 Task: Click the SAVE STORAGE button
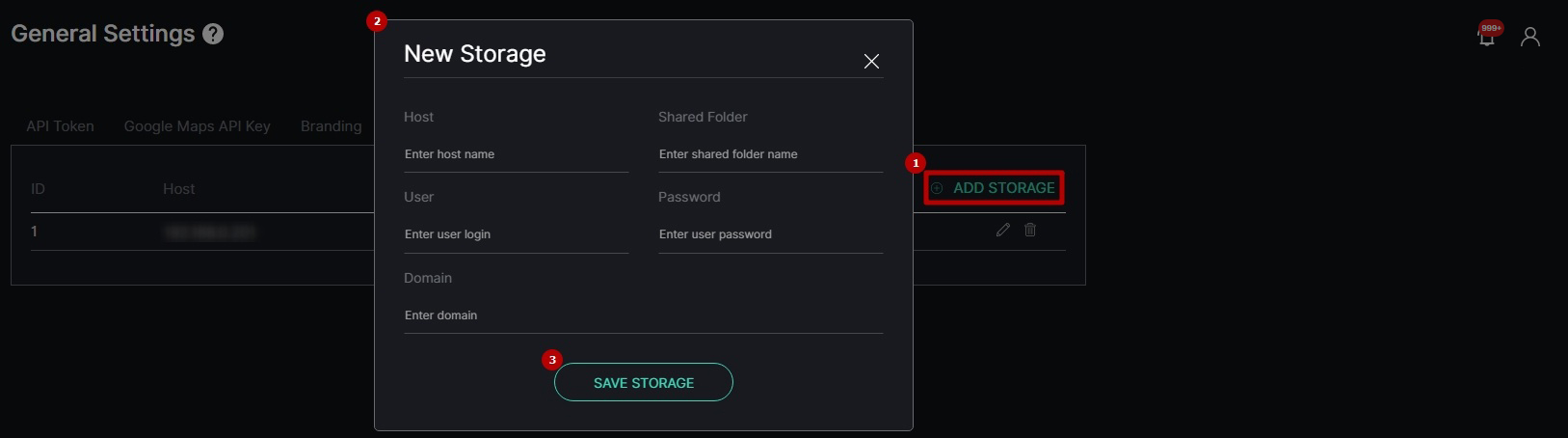click(644, 382)
